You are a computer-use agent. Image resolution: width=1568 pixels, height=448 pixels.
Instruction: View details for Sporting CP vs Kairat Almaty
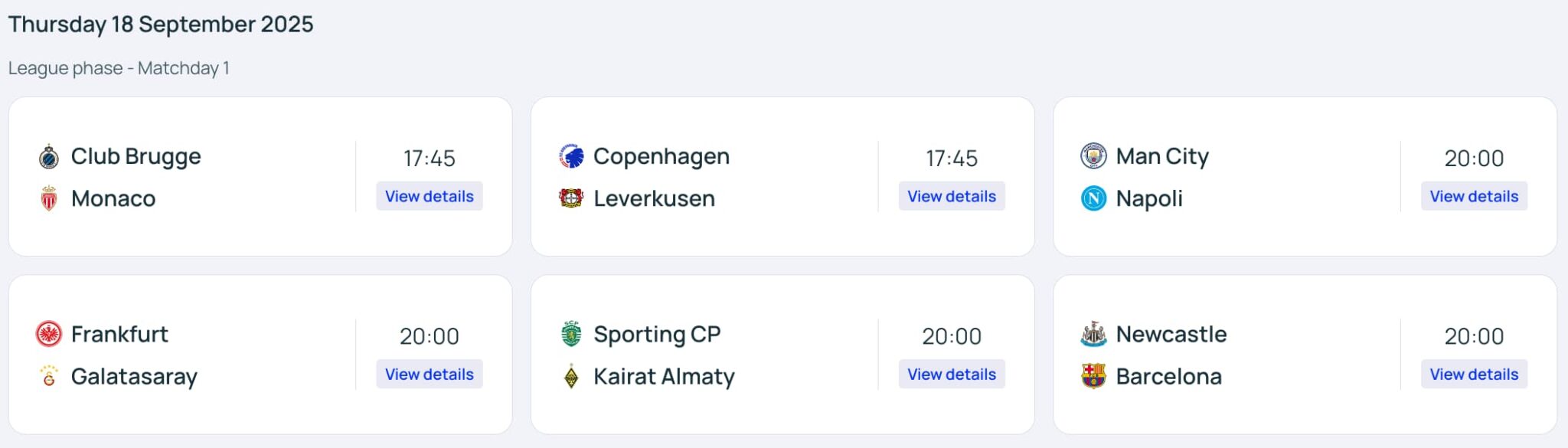coord(951,374)
